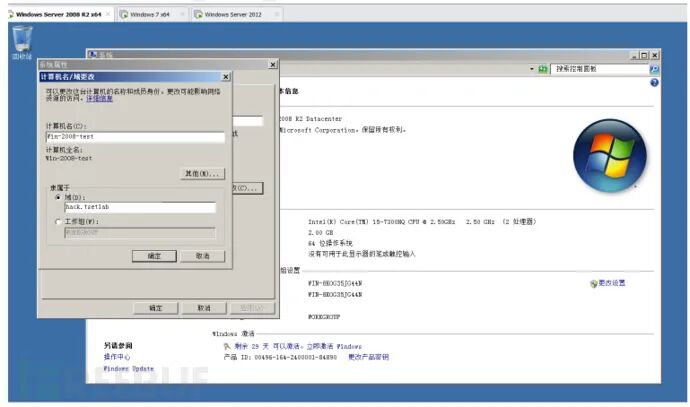Click the domain field containing hack.testlab

coord(140,207)
